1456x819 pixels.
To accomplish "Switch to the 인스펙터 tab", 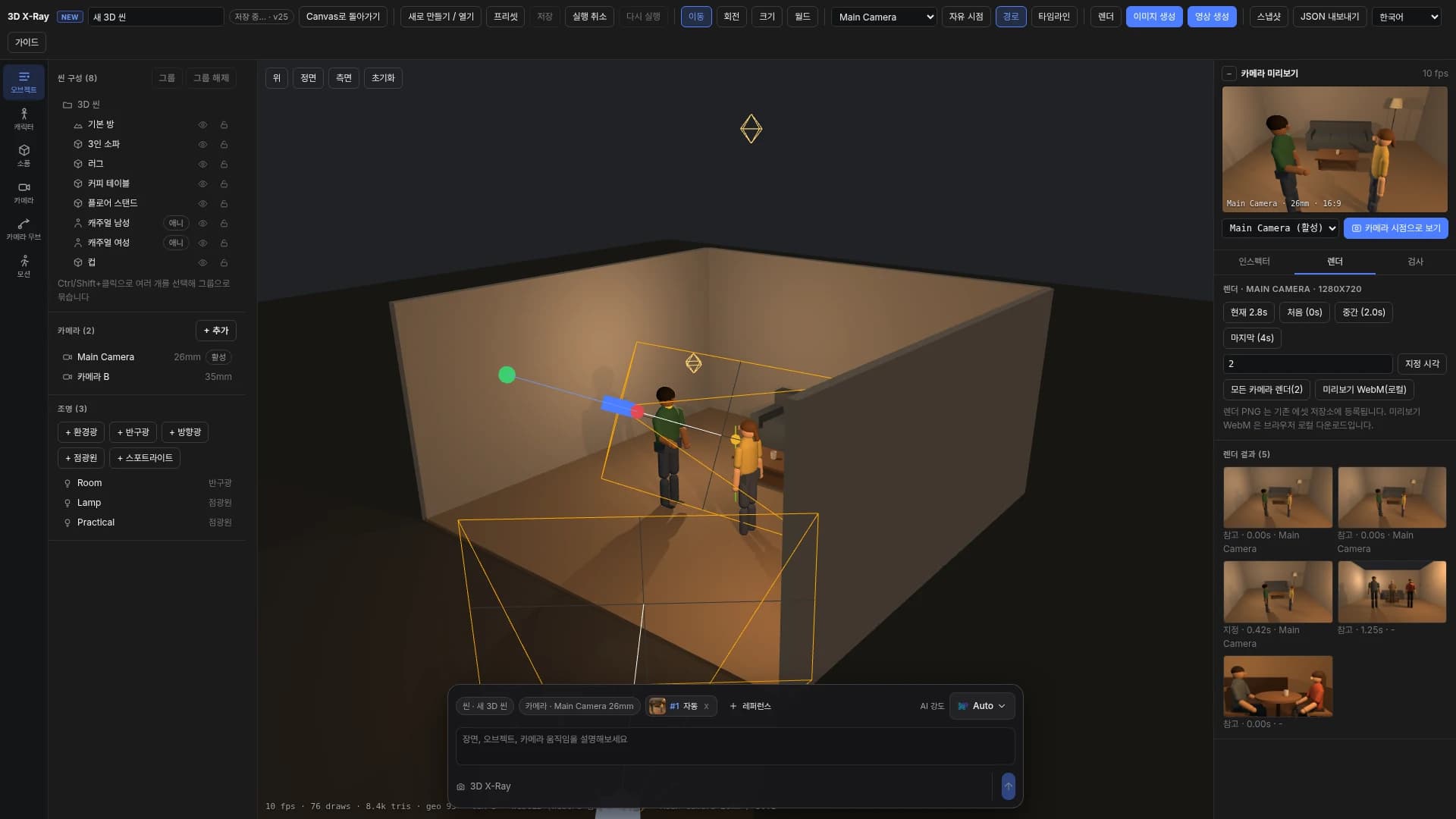I will 1254,262.
